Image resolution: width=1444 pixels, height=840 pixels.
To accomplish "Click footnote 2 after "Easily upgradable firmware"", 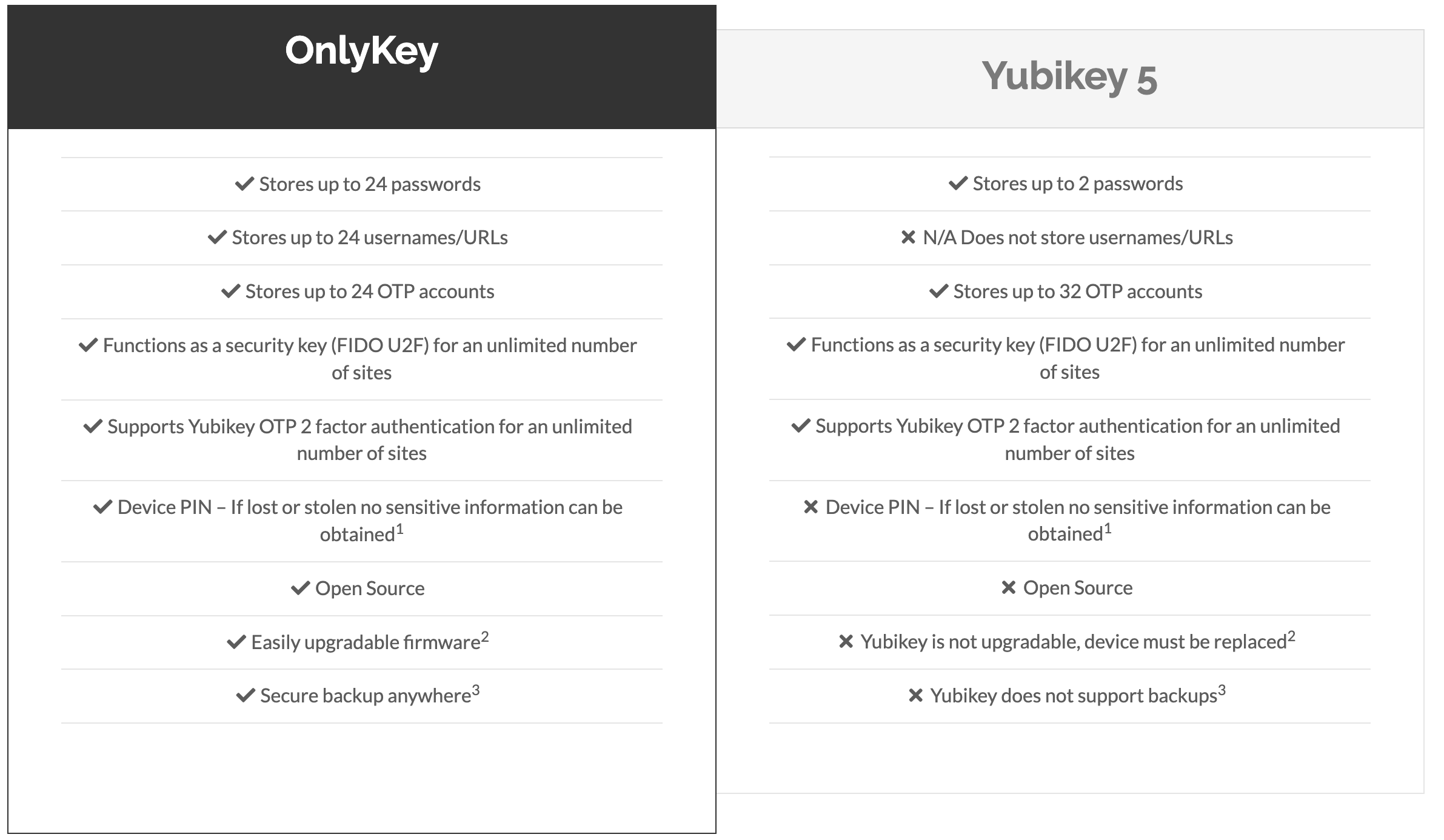I will pyautogui.click(x=485, y=636).
